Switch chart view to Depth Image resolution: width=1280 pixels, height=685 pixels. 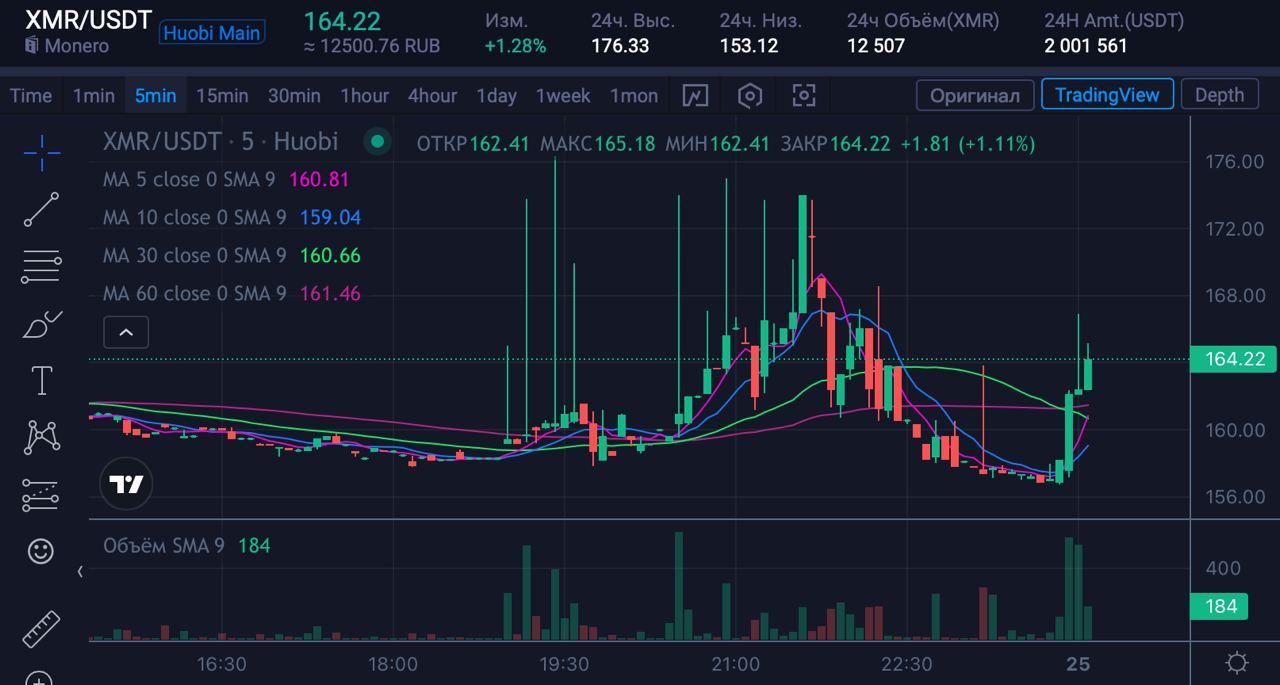pyautogui.click(x=1219, y=96)
